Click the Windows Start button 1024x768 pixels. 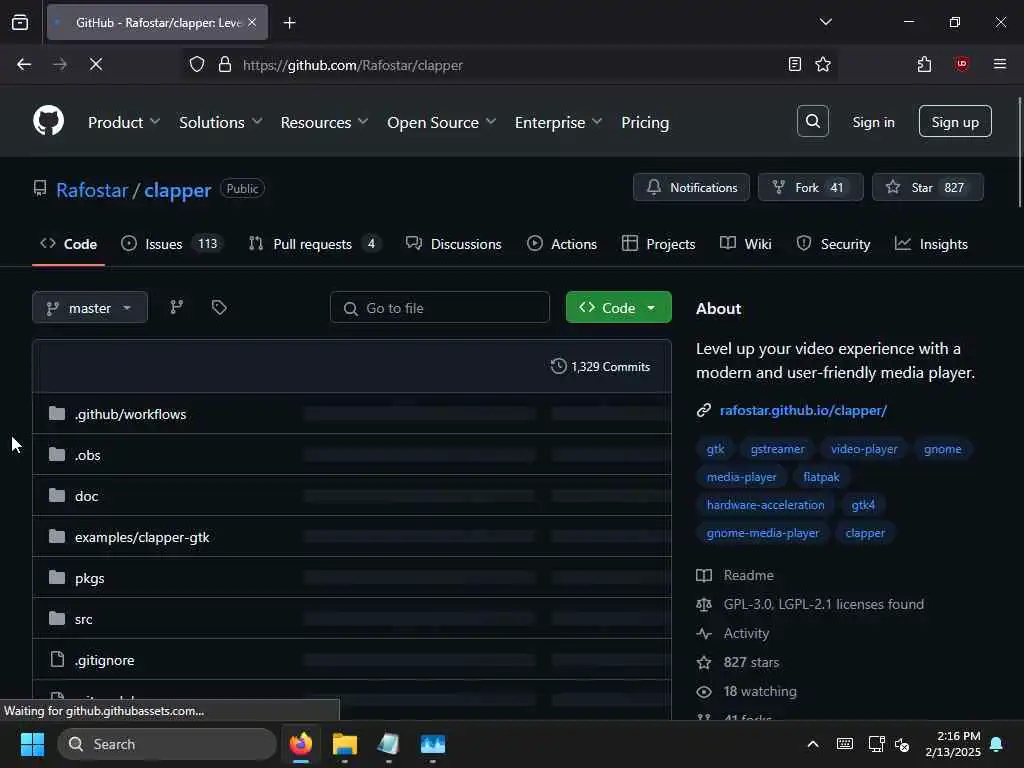(x=32, y=744)
